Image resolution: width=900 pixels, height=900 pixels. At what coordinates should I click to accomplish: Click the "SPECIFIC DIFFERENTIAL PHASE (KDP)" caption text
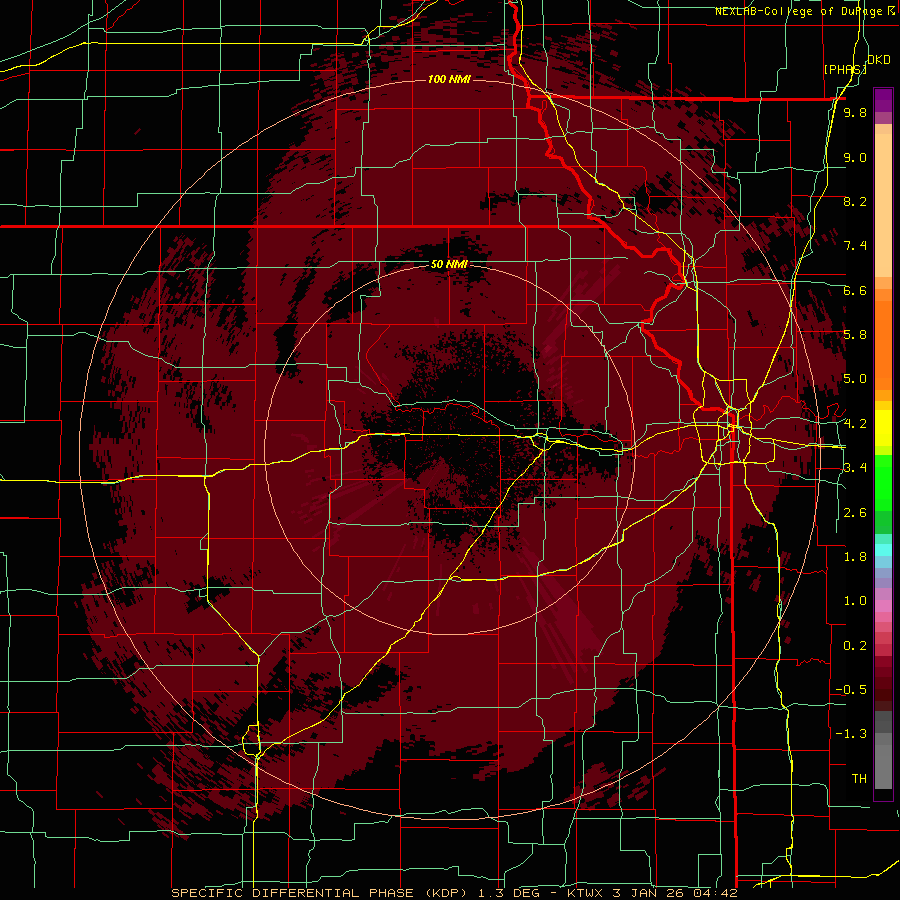click(x=323, y=893)
